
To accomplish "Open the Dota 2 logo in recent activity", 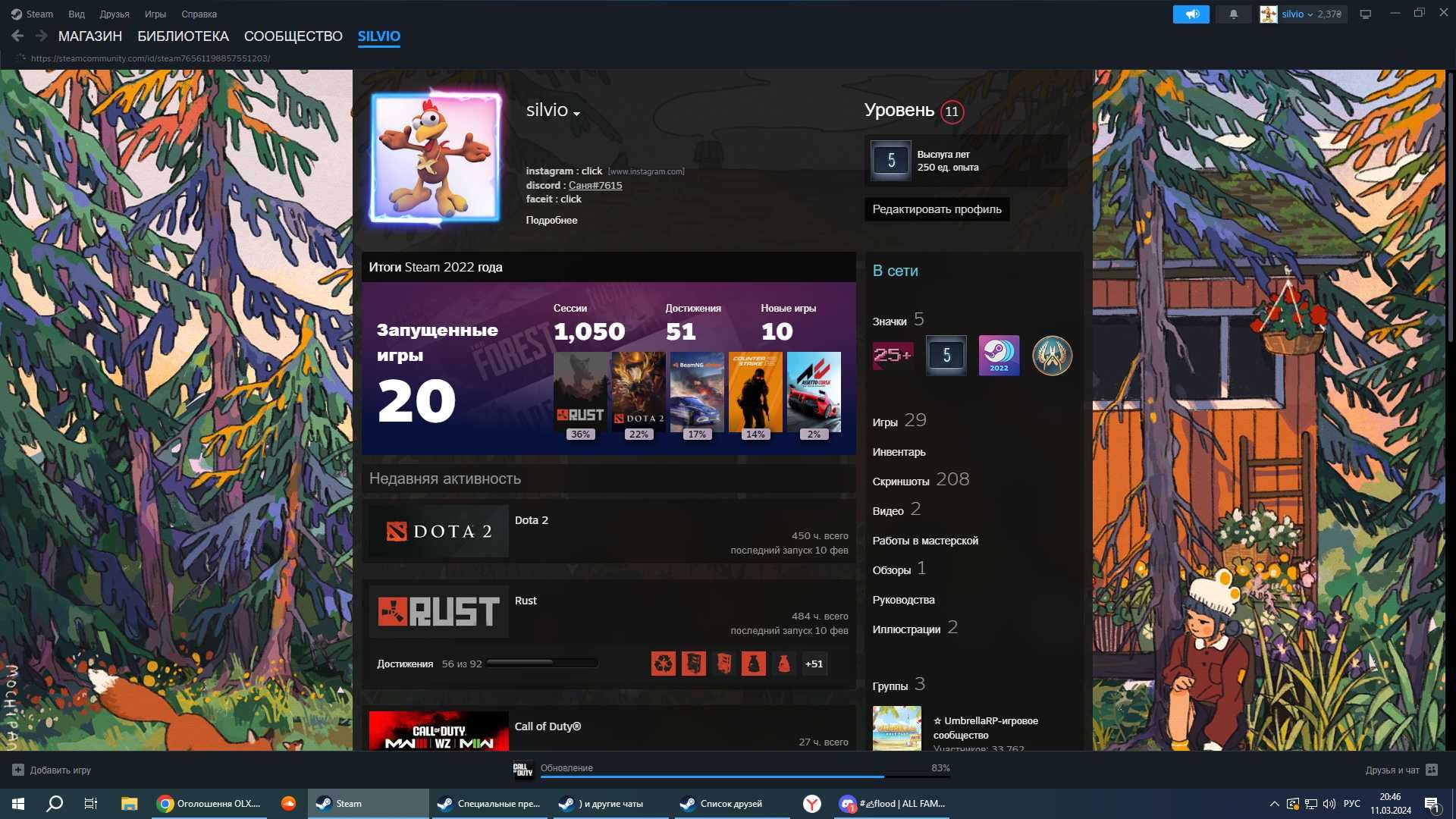I will (439, 531).
